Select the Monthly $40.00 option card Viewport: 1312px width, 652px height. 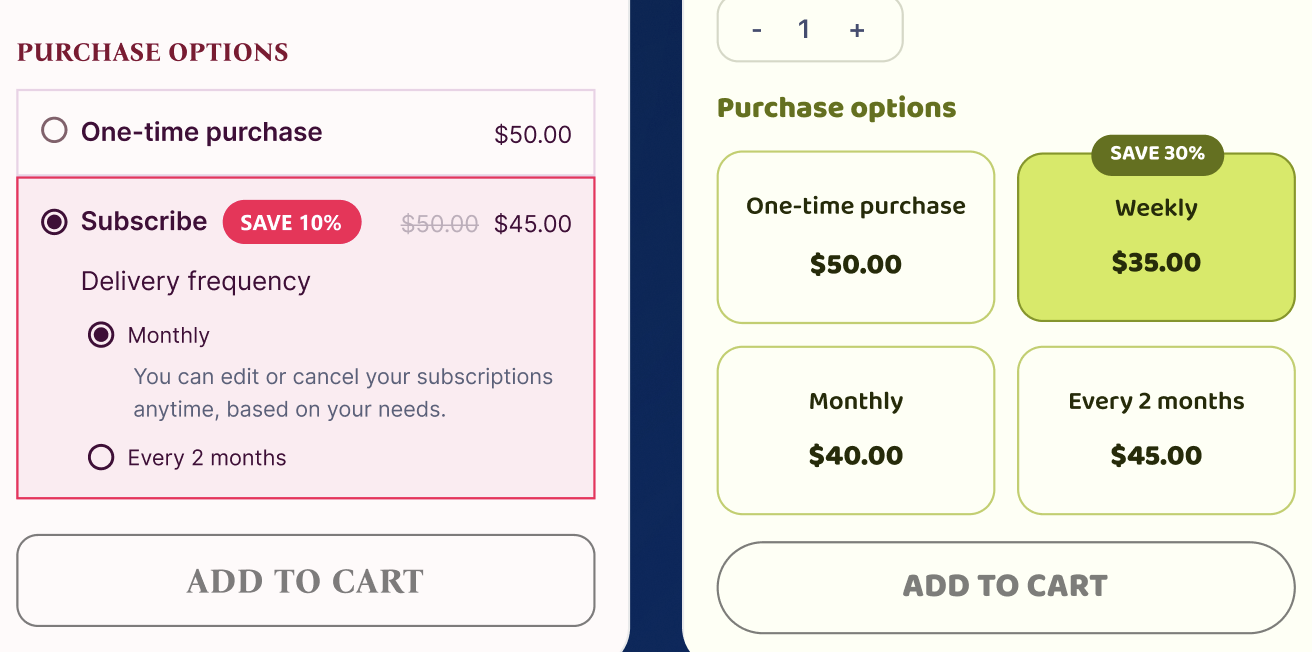(856, 430)
